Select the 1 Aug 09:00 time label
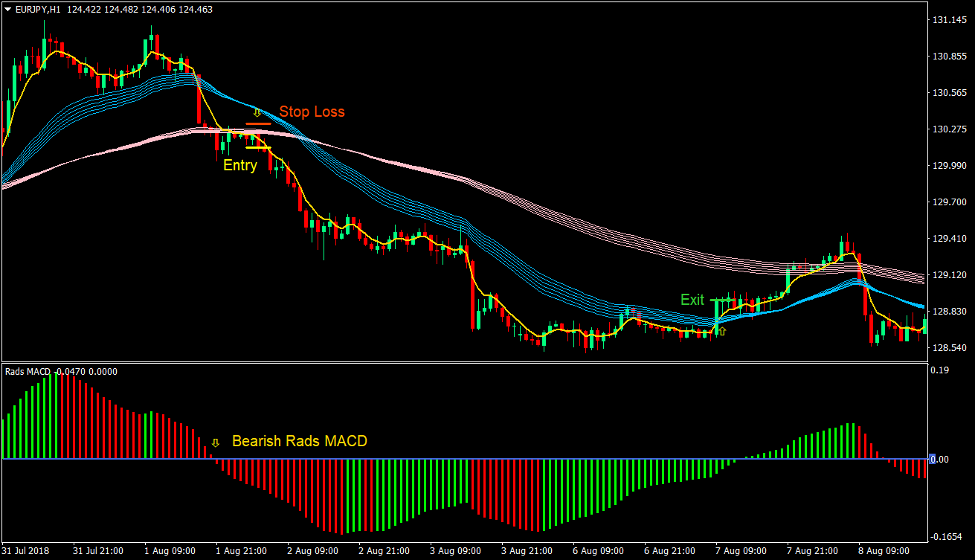This screenshot has height=560, width=977. [x=169, y=551]
